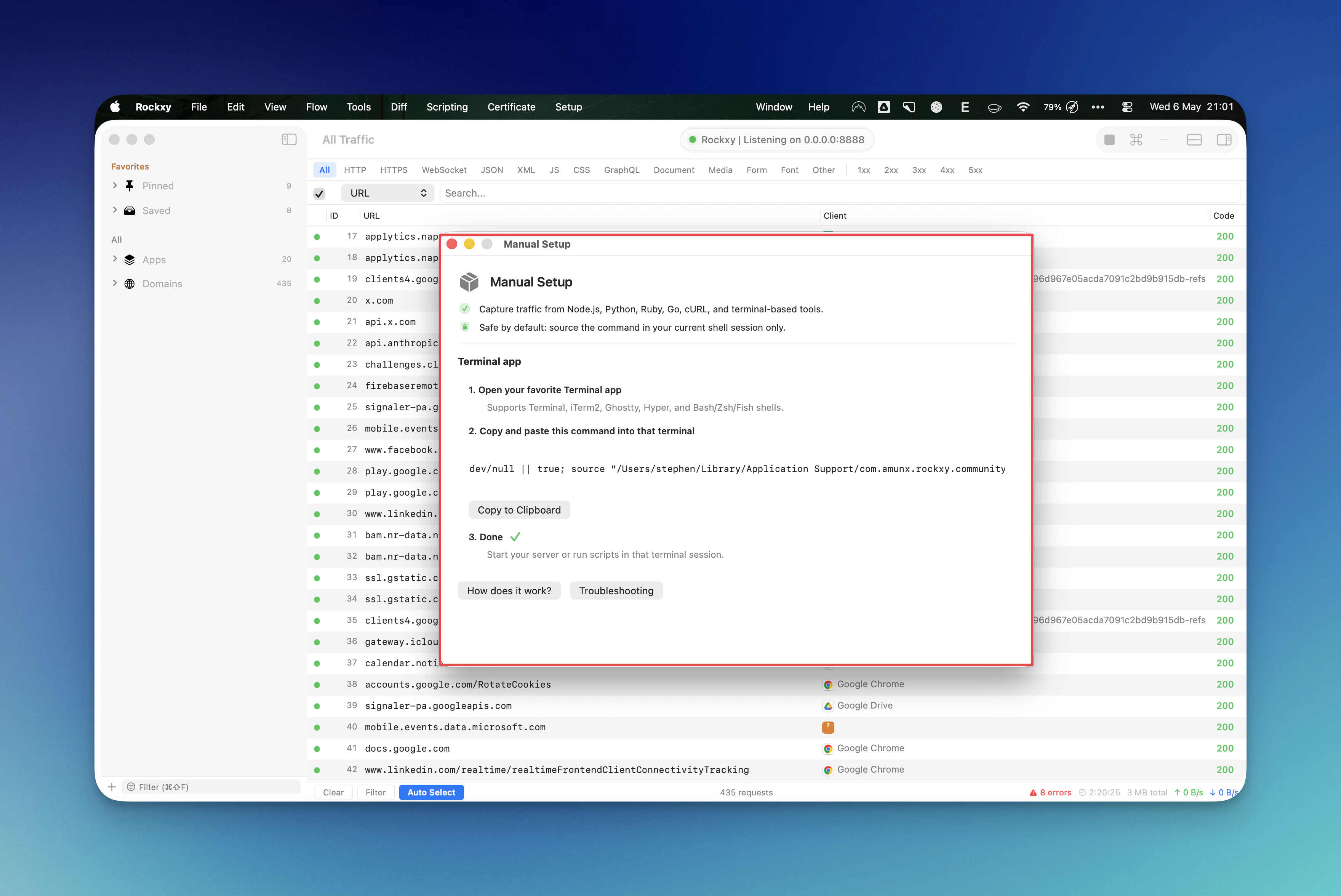Click How does it work?
The width and height of the screenshot is (1341, 896).
(509, 590)
